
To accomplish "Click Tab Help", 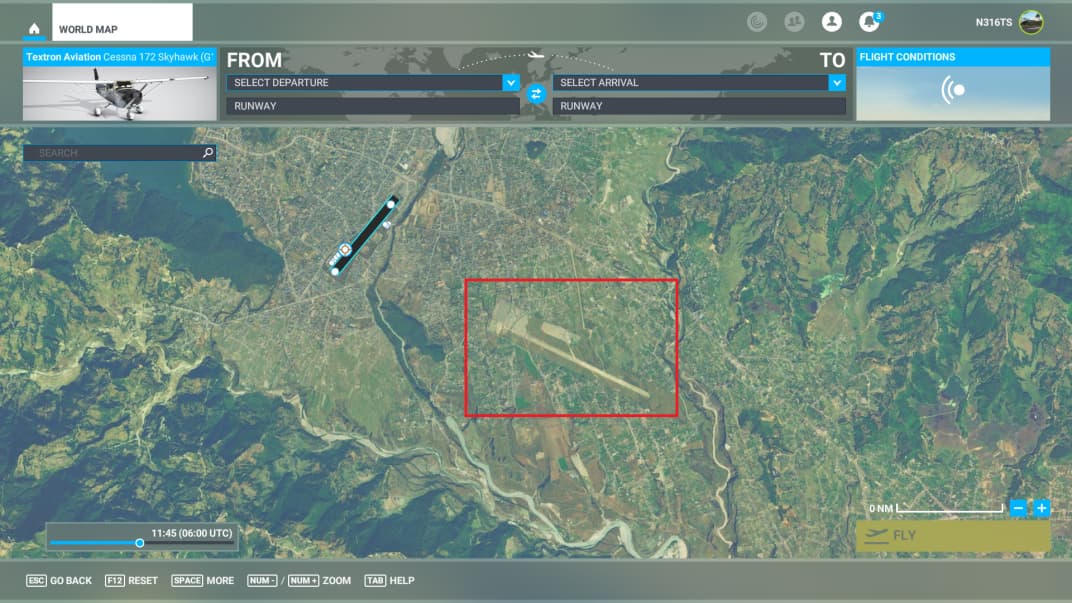I will point(390,580).
